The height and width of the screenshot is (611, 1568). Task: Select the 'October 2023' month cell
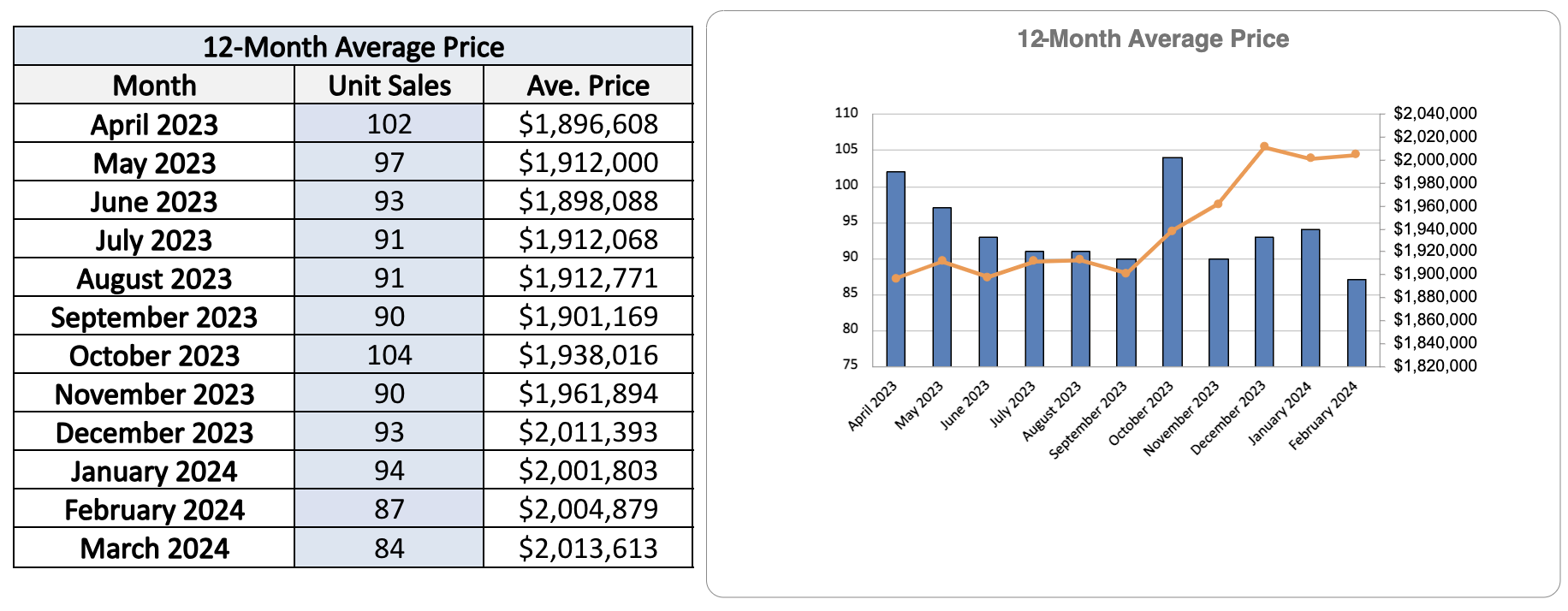tap(154, 355)
